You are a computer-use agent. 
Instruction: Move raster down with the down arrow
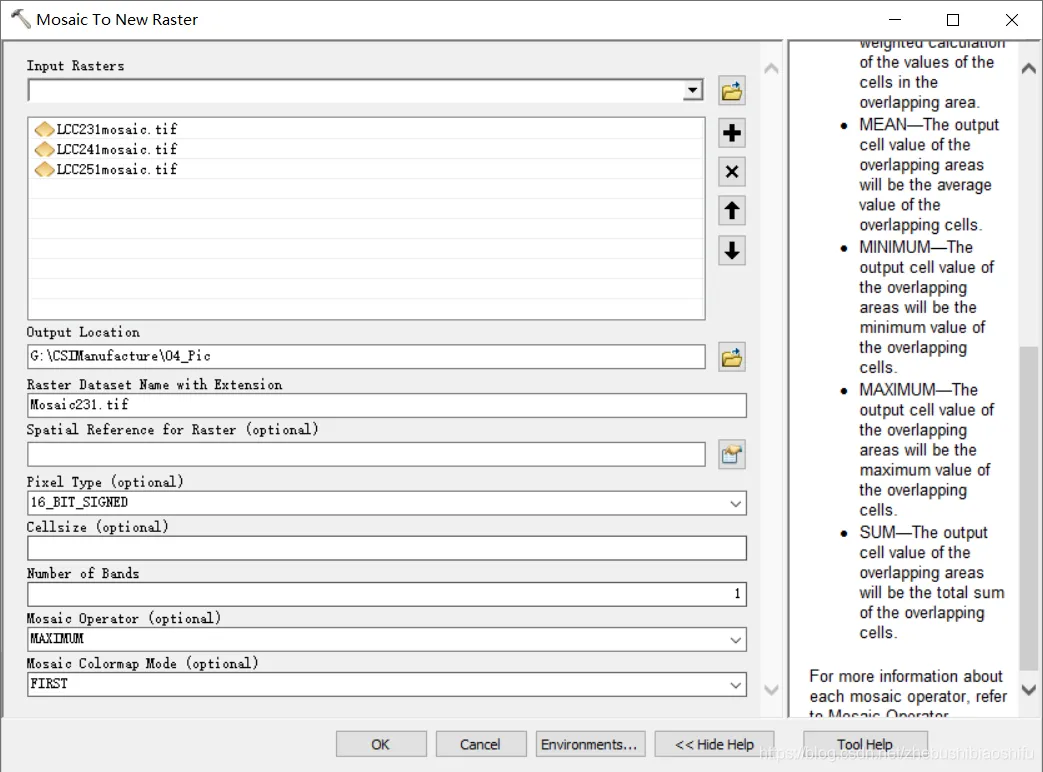tap(732, 250)
